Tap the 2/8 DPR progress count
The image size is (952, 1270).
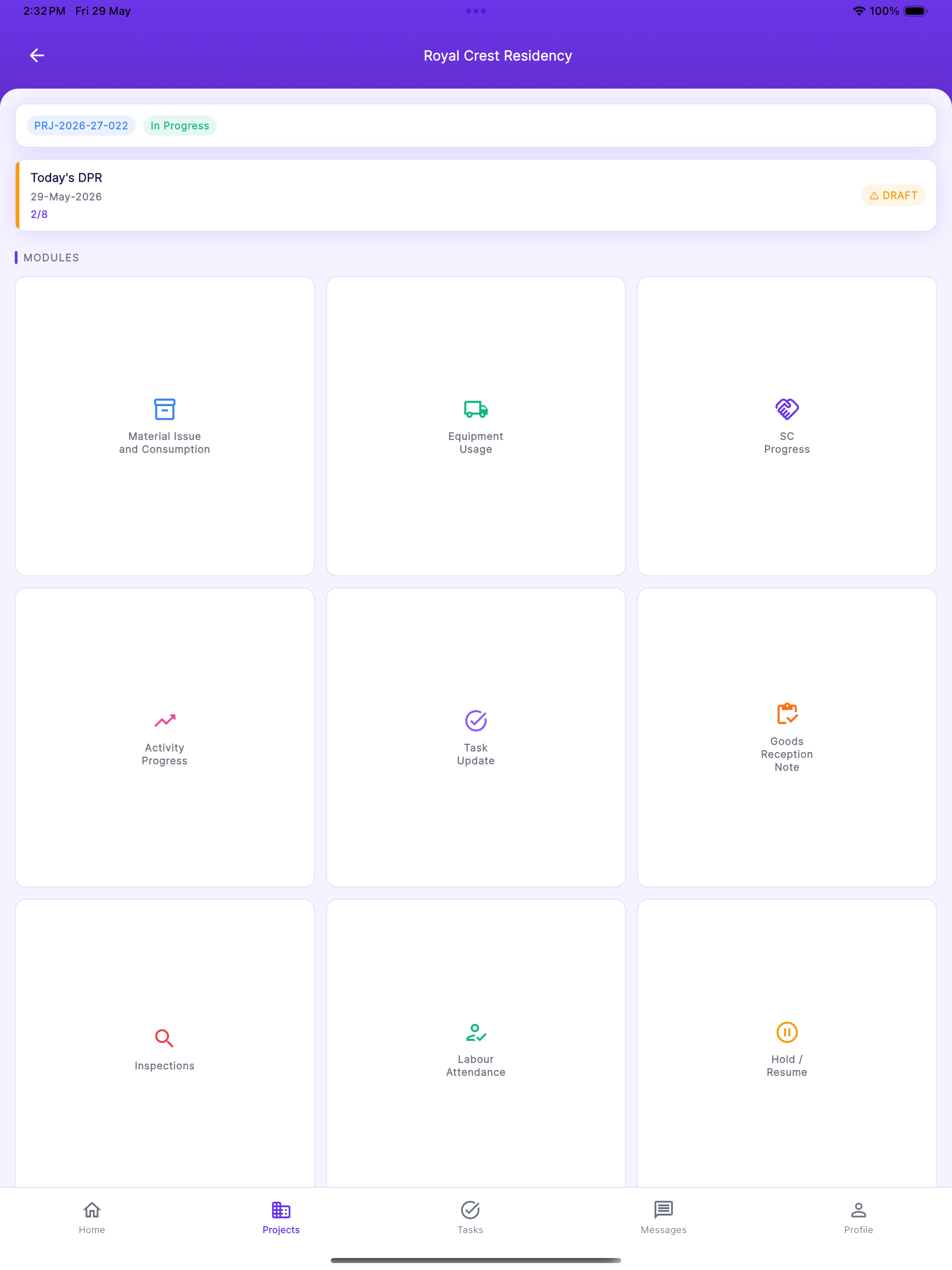click(x=39, y=214)
